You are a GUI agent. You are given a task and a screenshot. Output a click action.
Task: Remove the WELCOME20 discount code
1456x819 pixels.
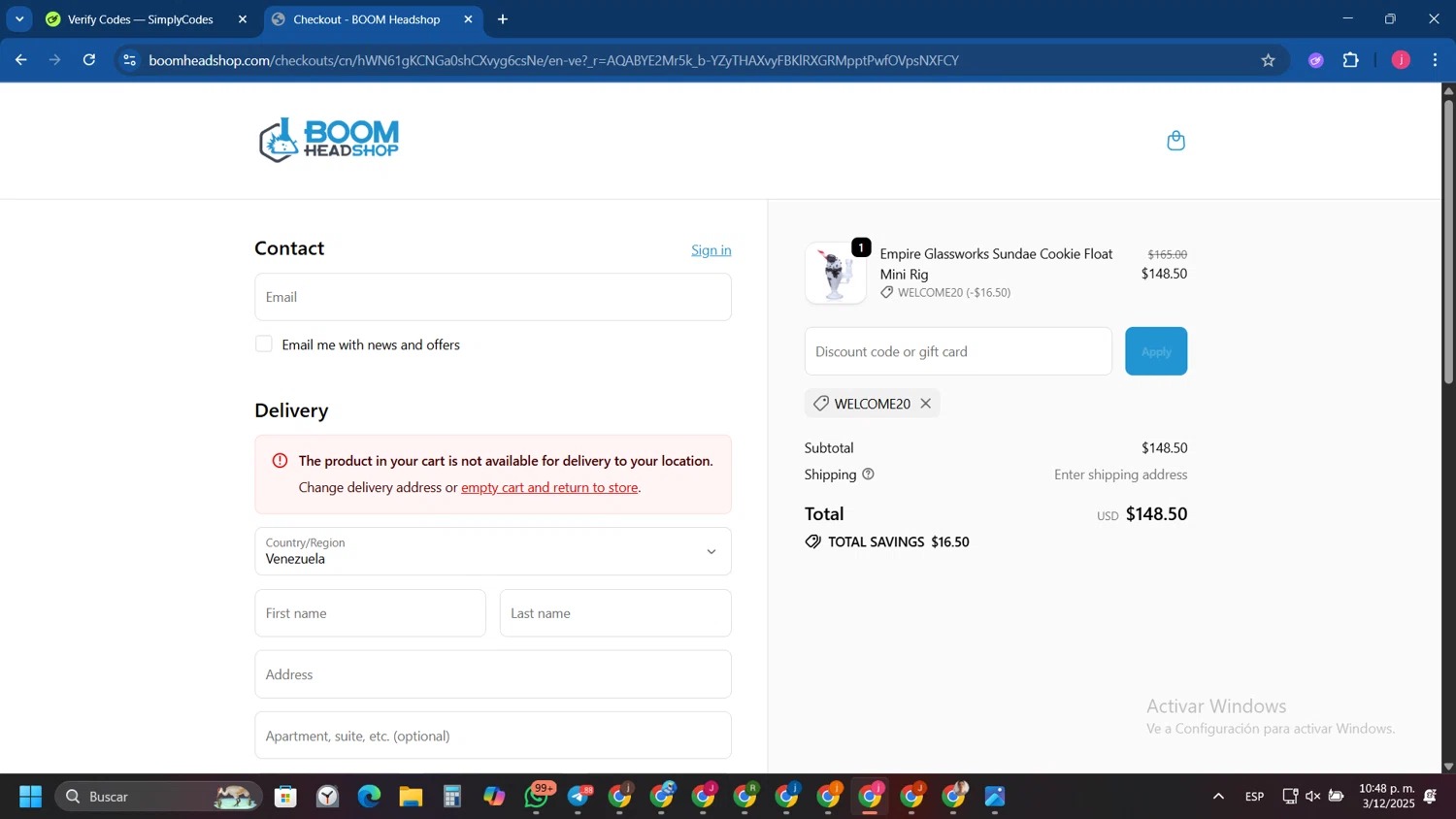[x=925, y=404]
